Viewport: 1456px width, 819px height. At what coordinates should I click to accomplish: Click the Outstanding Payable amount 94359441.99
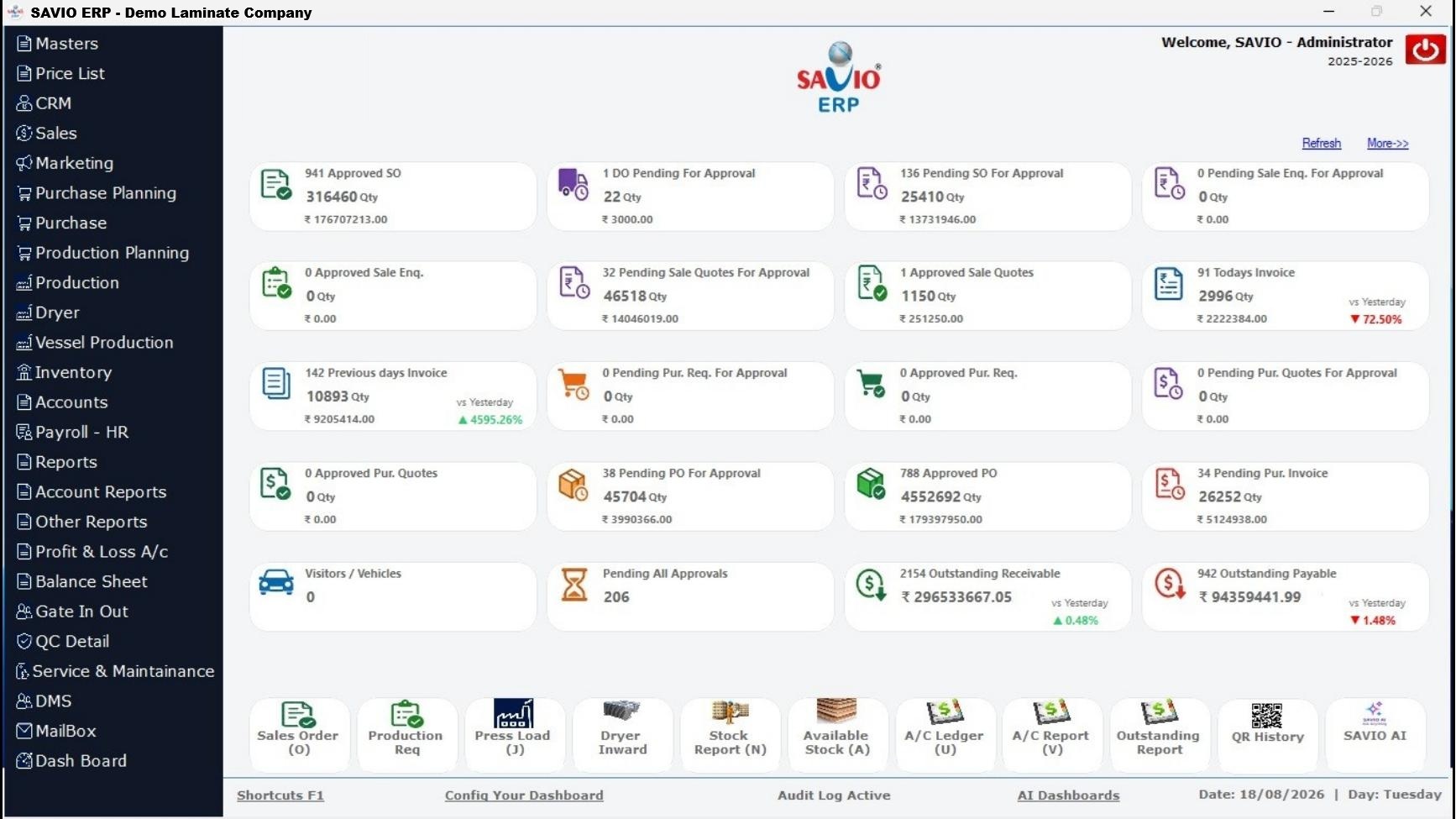click(x=1249, y=597)
